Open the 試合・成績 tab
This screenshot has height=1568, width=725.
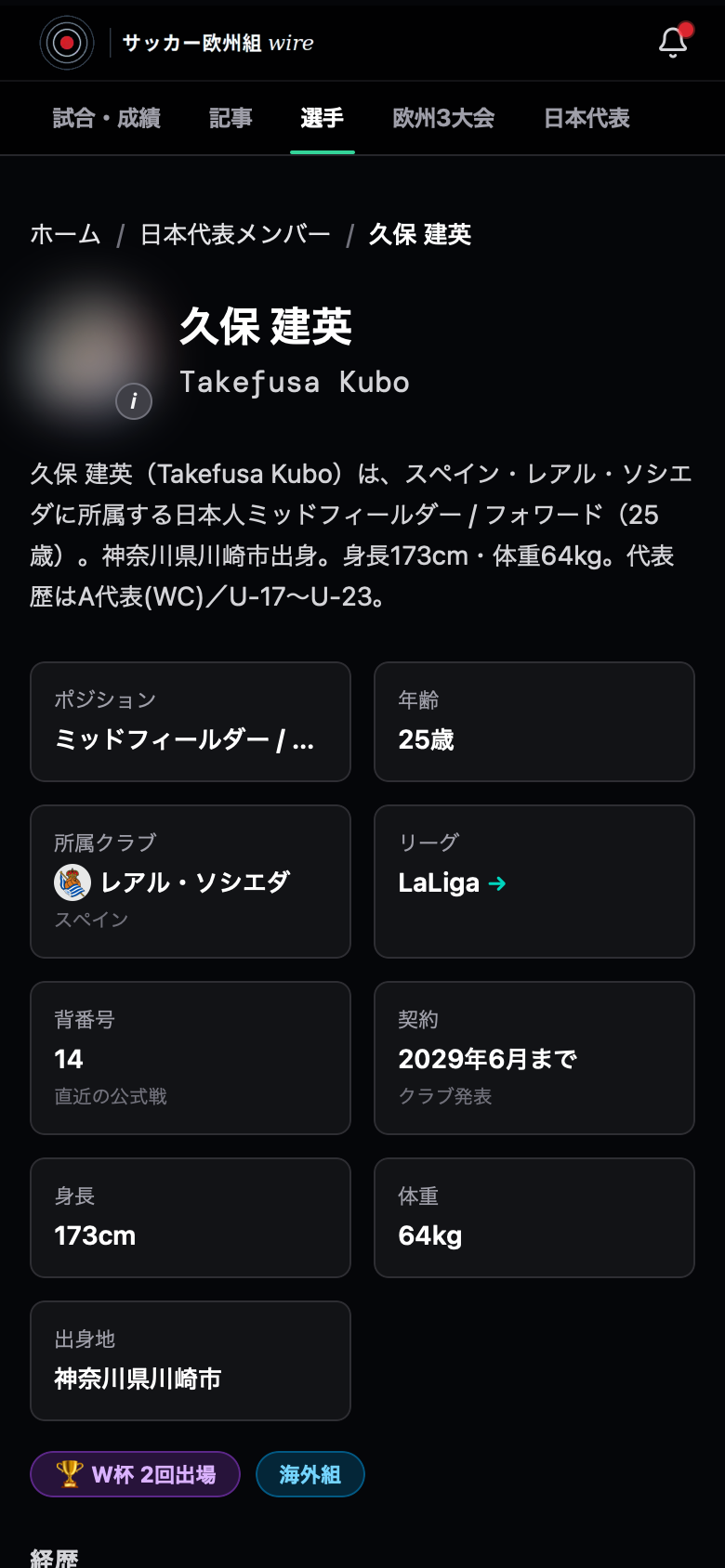(107, 118)
